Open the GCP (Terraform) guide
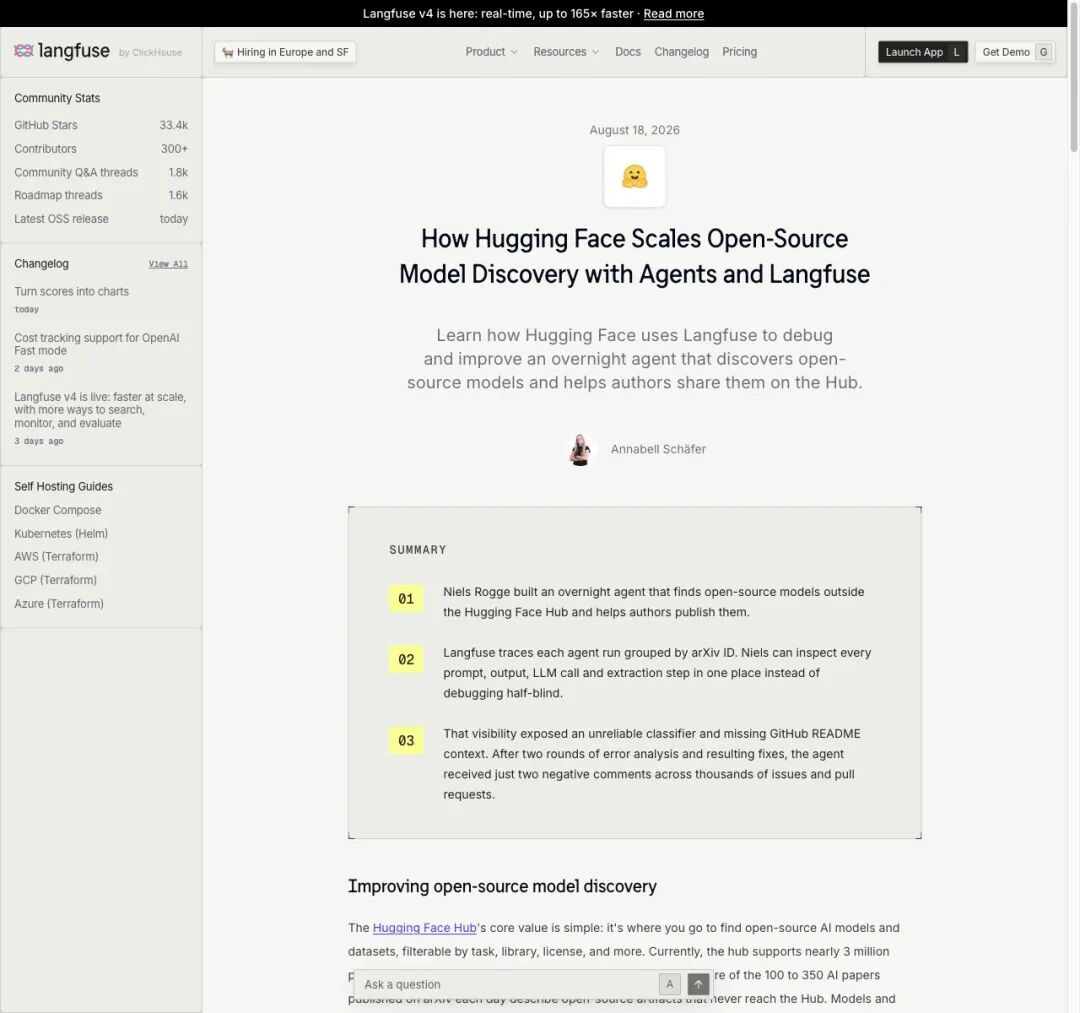The image size is (1080, 1013). (x=56, y=580)
